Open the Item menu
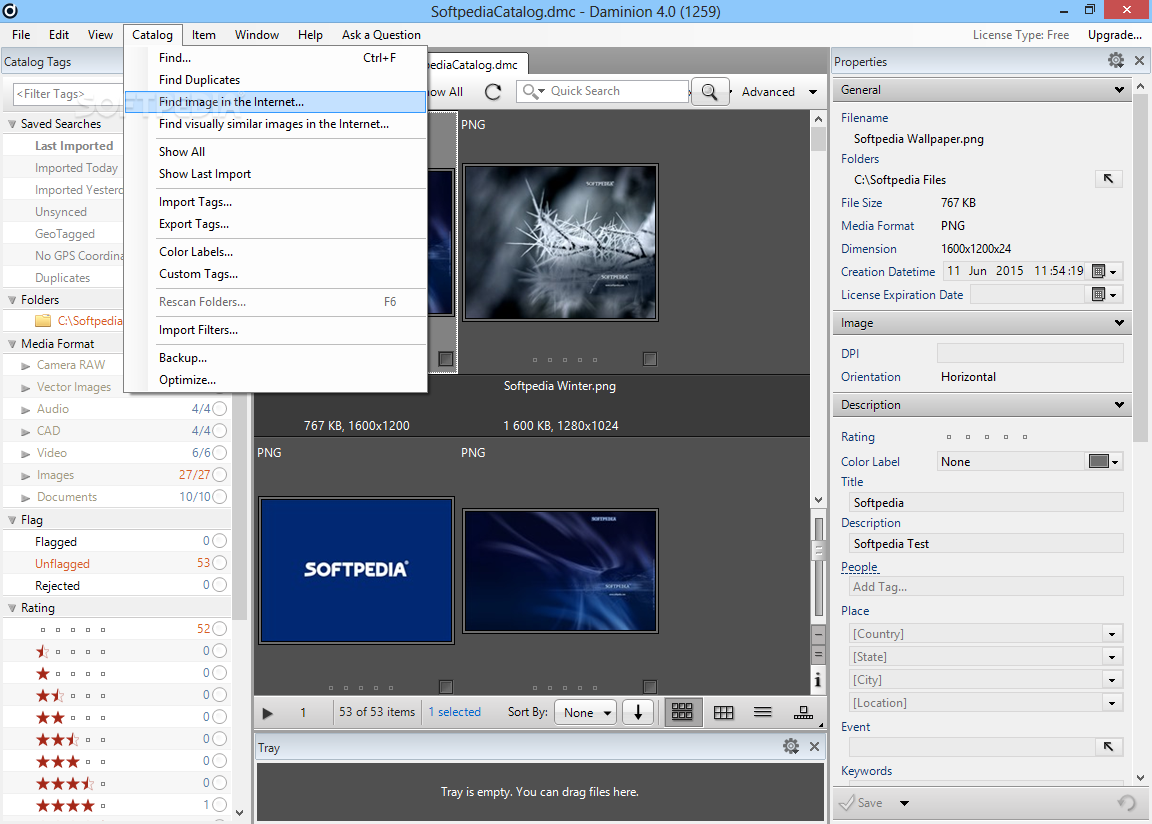The image size is (1152, 824). (204, 35)
